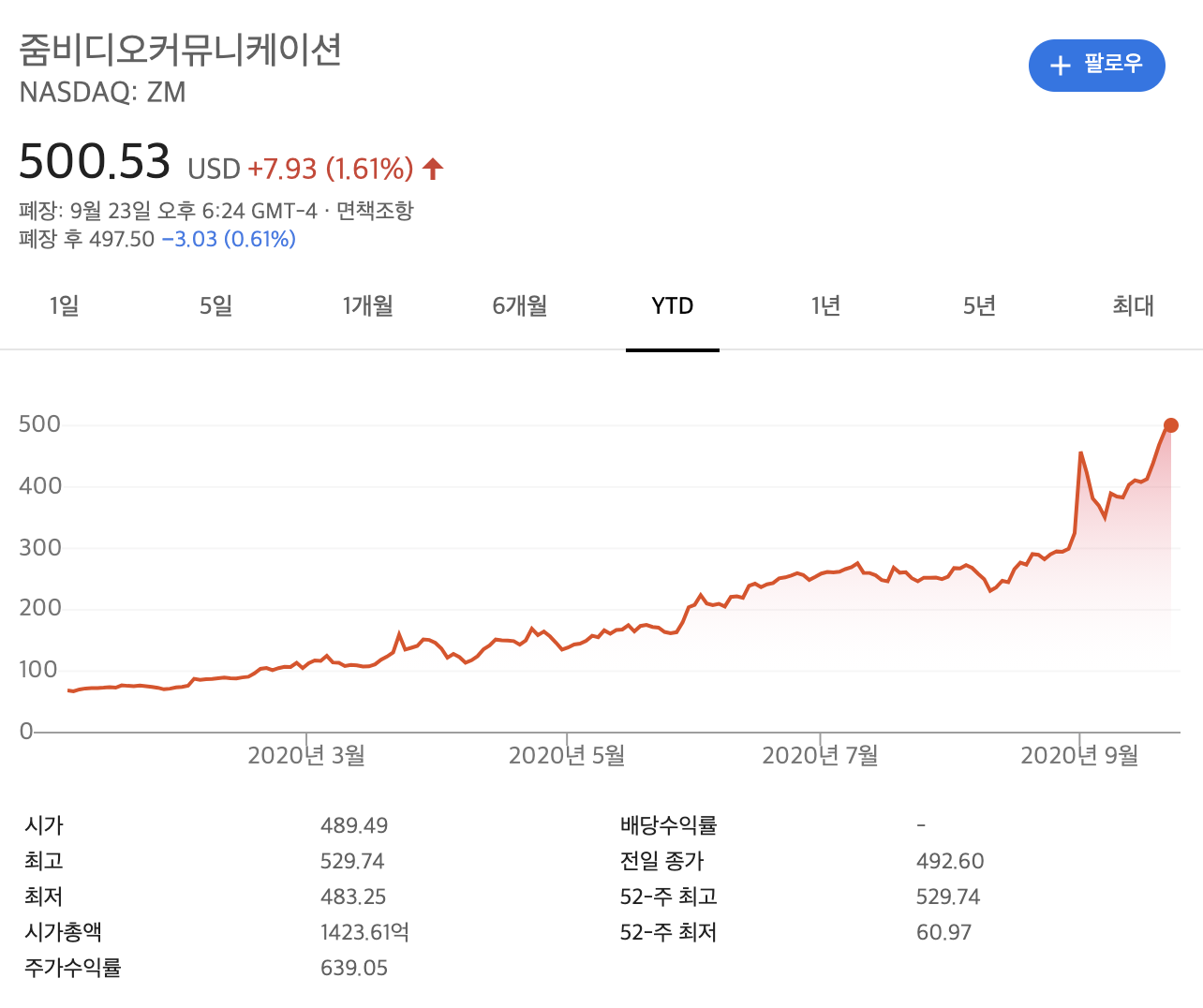Viewport: 1203px width, 1008px height.
Task: Click the red up arrow icon
Action: [x=433, y=169]
